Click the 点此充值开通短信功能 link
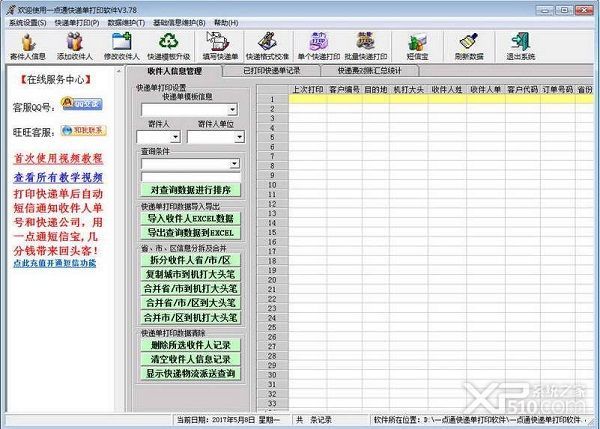 coord(55,263)
